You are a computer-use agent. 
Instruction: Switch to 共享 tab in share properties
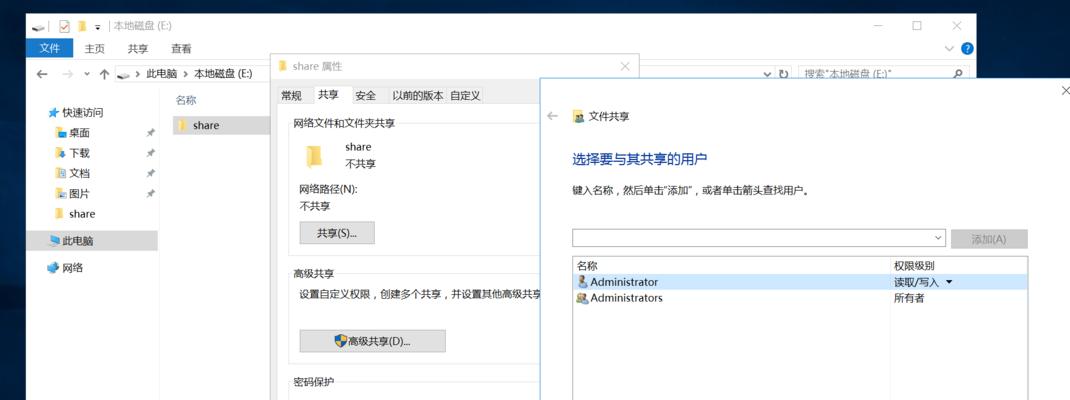click(x=328, y=95)
